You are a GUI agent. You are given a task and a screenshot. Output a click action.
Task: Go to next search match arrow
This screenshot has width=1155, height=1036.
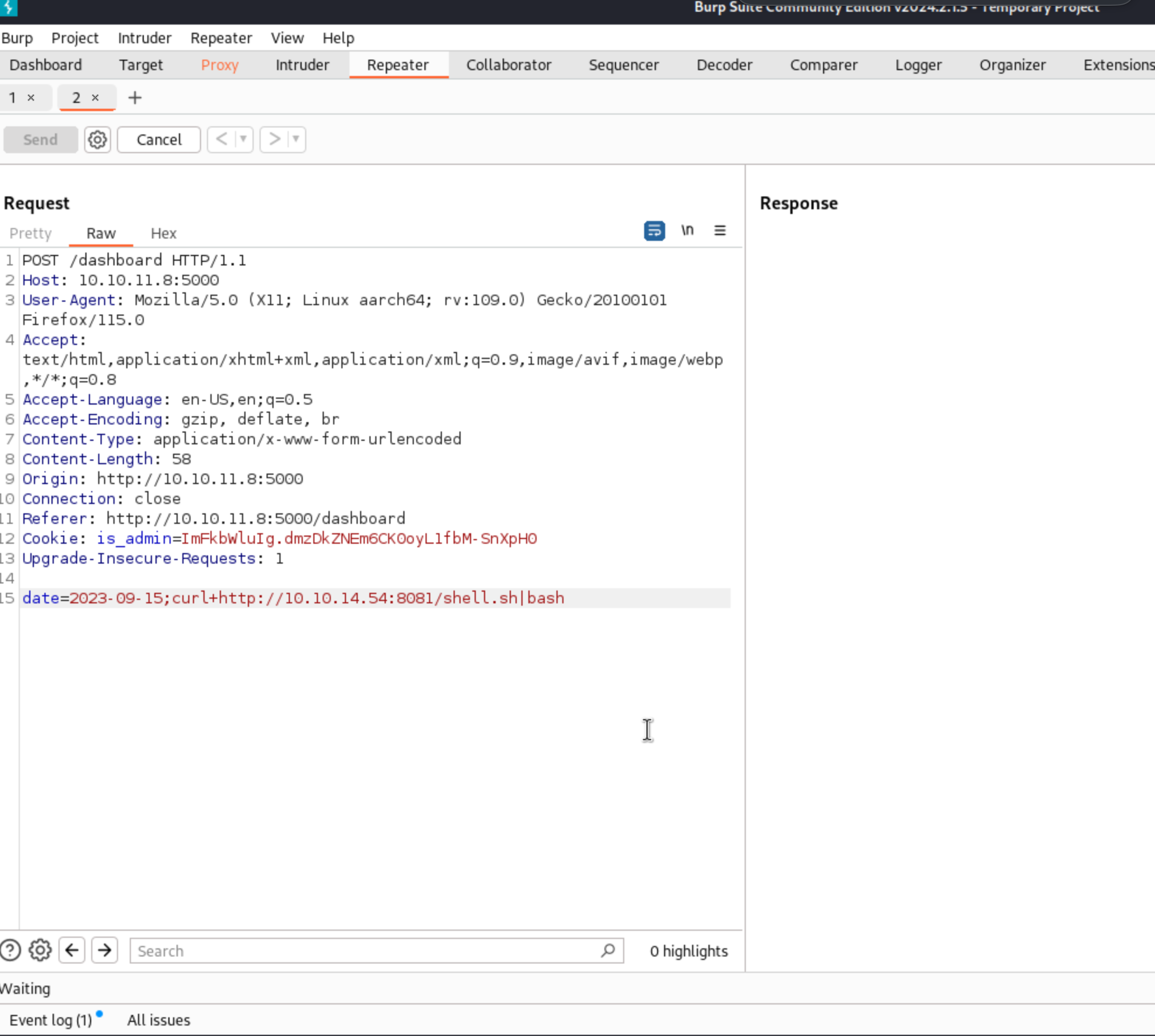point(105,950)
